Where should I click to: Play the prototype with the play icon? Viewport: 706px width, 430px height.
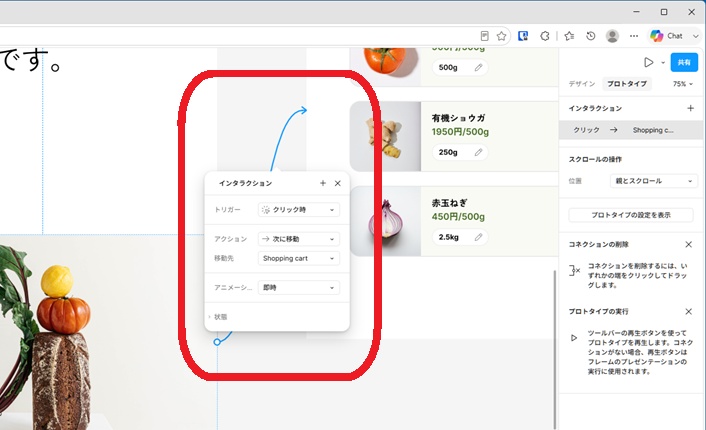[648, 63]
